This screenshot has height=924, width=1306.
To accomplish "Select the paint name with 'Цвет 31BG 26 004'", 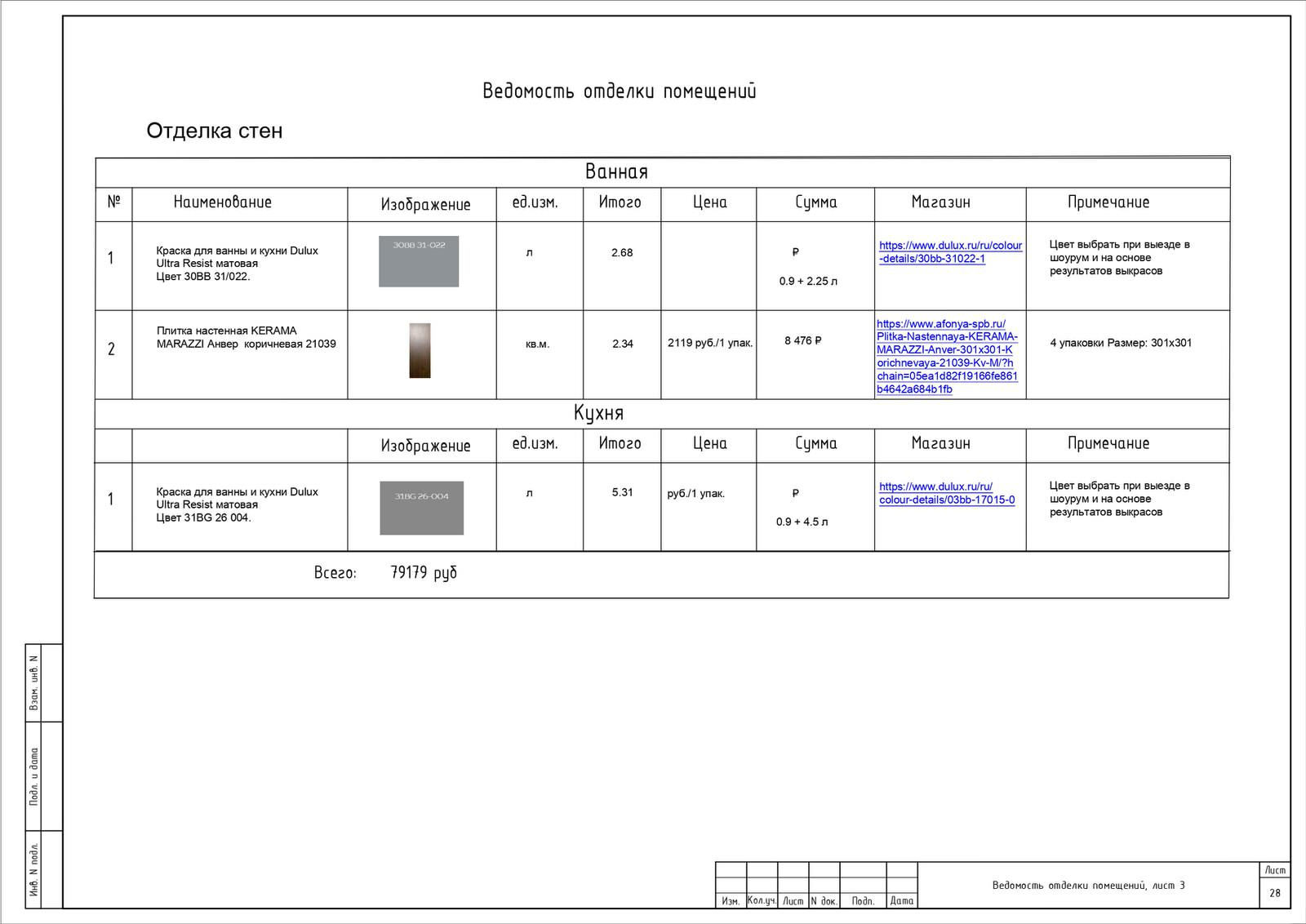I will tap(237, 504).
